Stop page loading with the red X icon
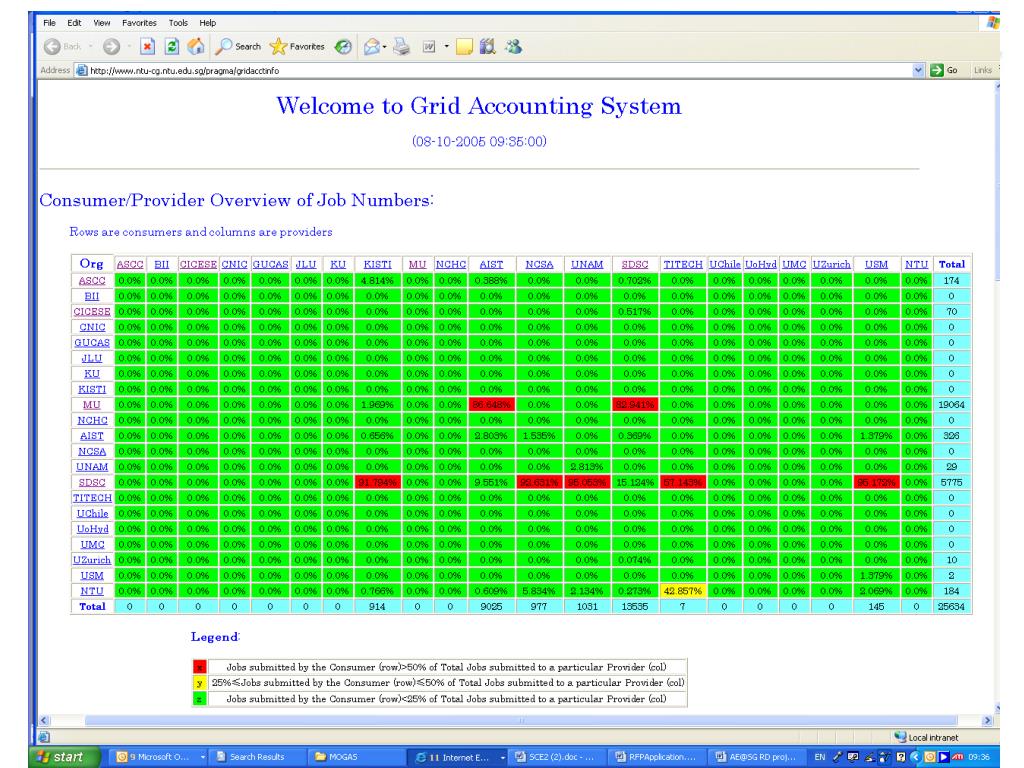 coord(148,46)
